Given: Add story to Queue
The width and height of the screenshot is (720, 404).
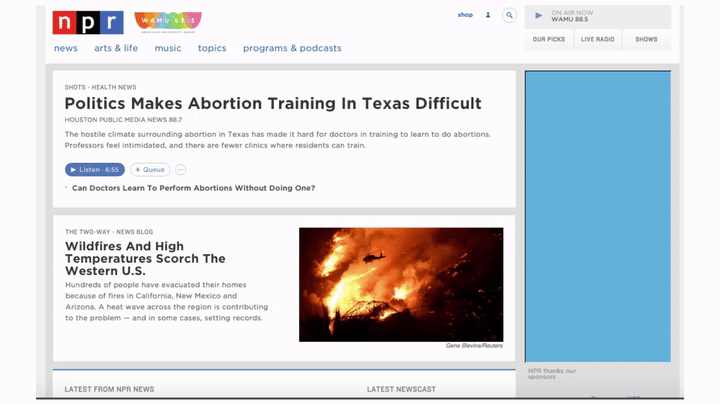Looking at the screenshot, I should [150, 170].
